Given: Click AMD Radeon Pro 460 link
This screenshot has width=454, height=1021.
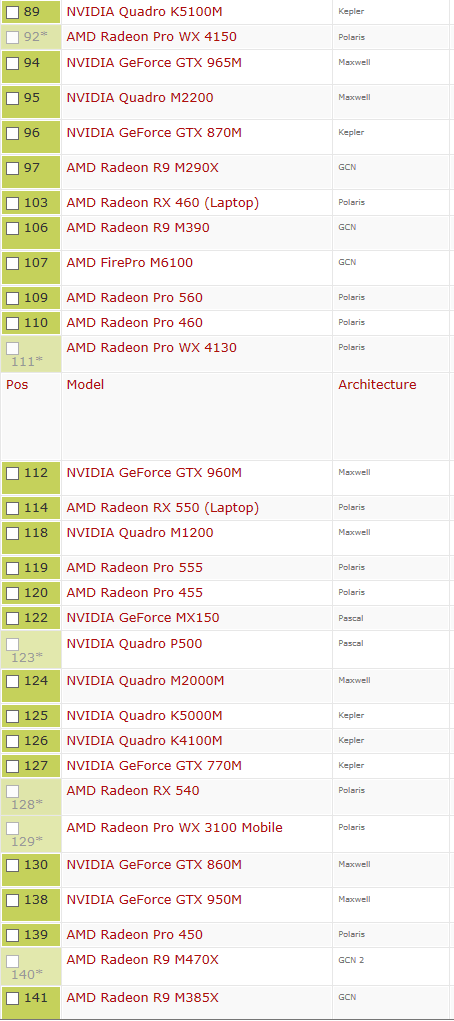Looking at the screenshot, I should 134,322.
